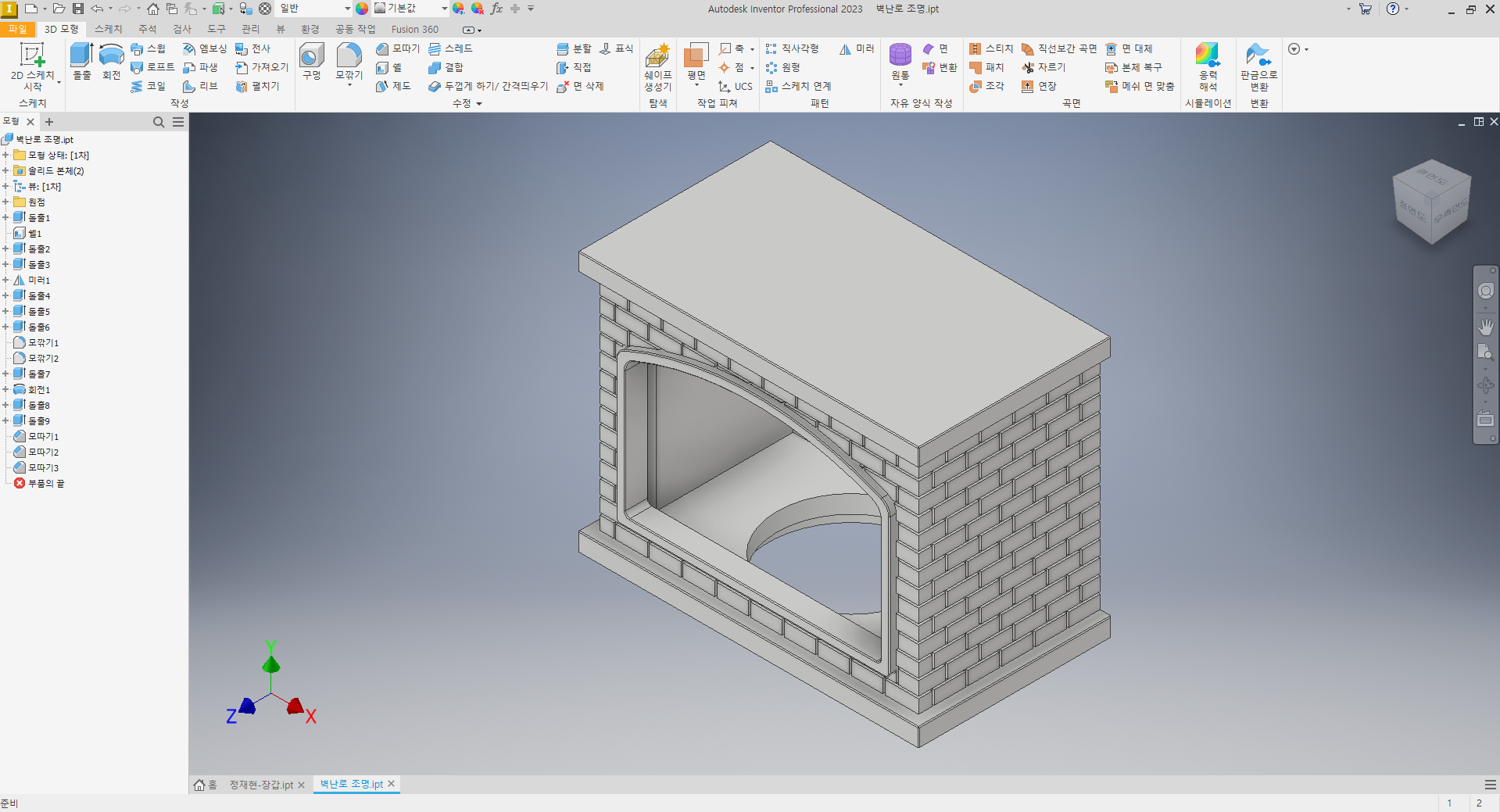Open the 쉐이프 생성기 shape generator
The height and width of the screenshot is (812, 1500).
[x=658, y=67]
